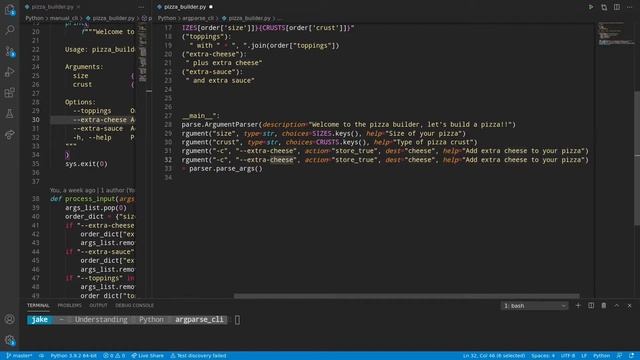
Task: Click Ln 32, Col 46 cursor position
Action: (x=494, y=356)
